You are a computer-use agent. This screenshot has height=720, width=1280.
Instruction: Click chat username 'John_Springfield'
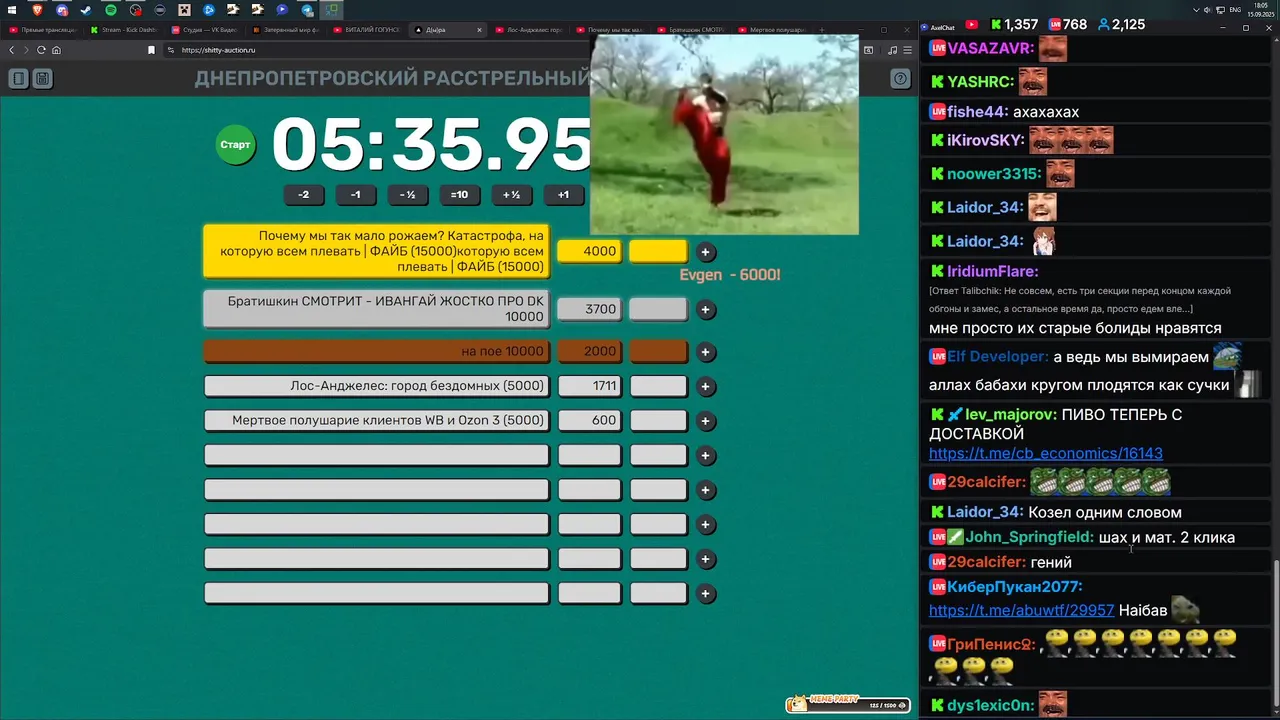[1029, 538]
